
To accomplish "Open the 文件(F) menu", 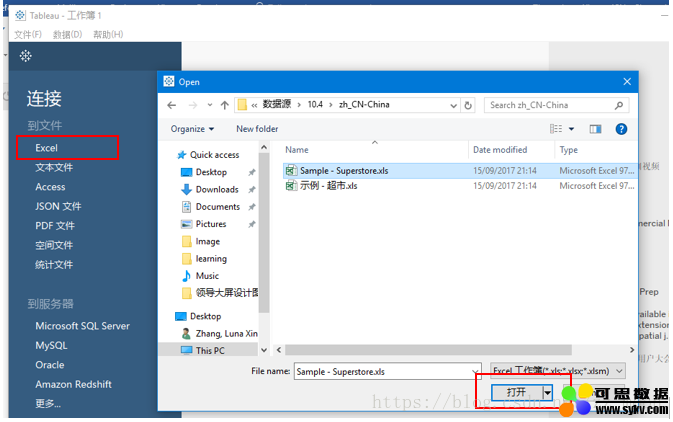I will point(28,34).
